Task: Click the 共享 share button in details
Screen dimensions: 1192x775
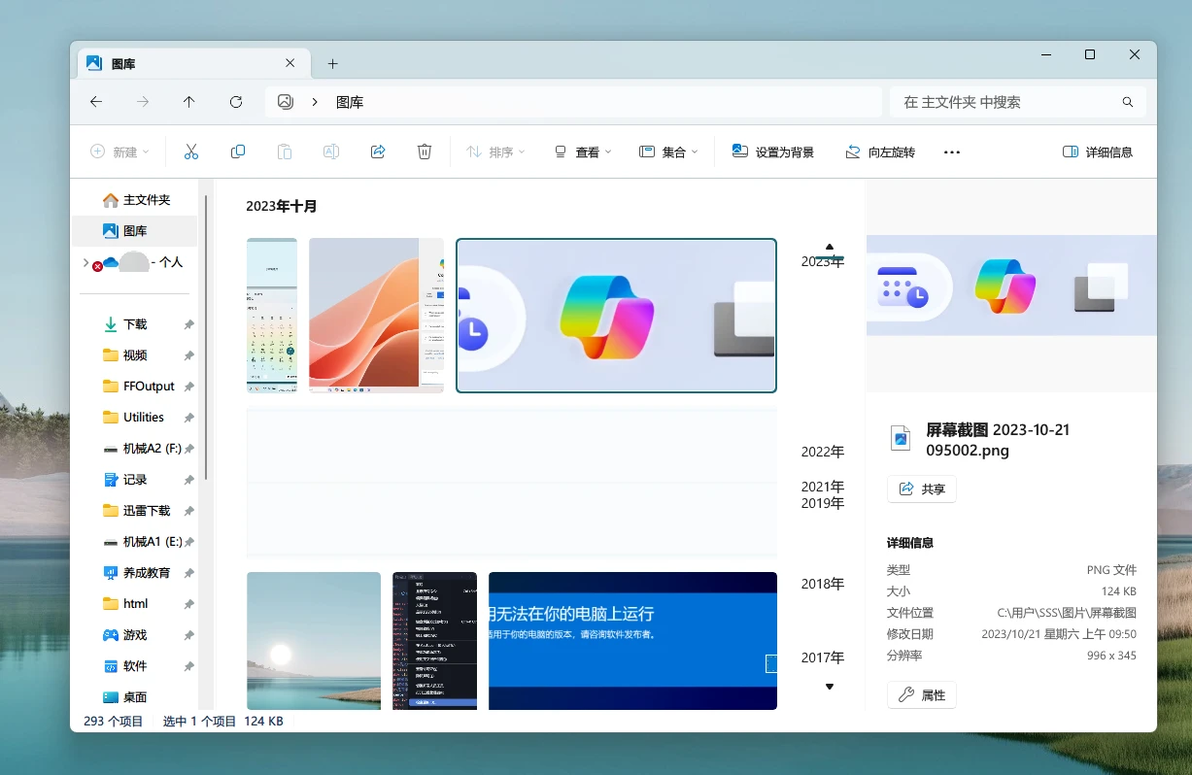Action: click(x=921, y=489)
